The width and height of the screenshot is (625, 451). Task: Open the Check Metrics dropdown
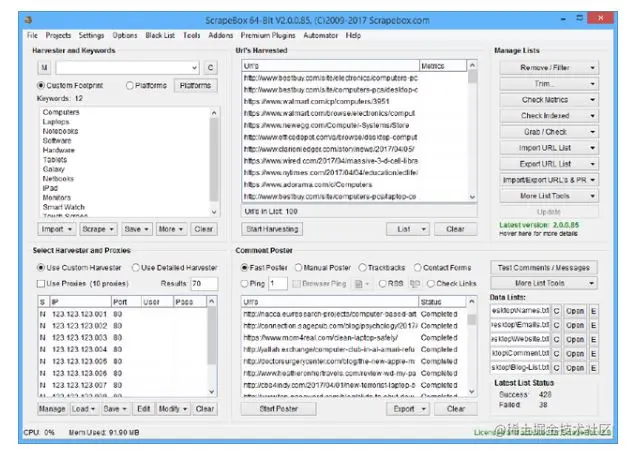[549, 100]
